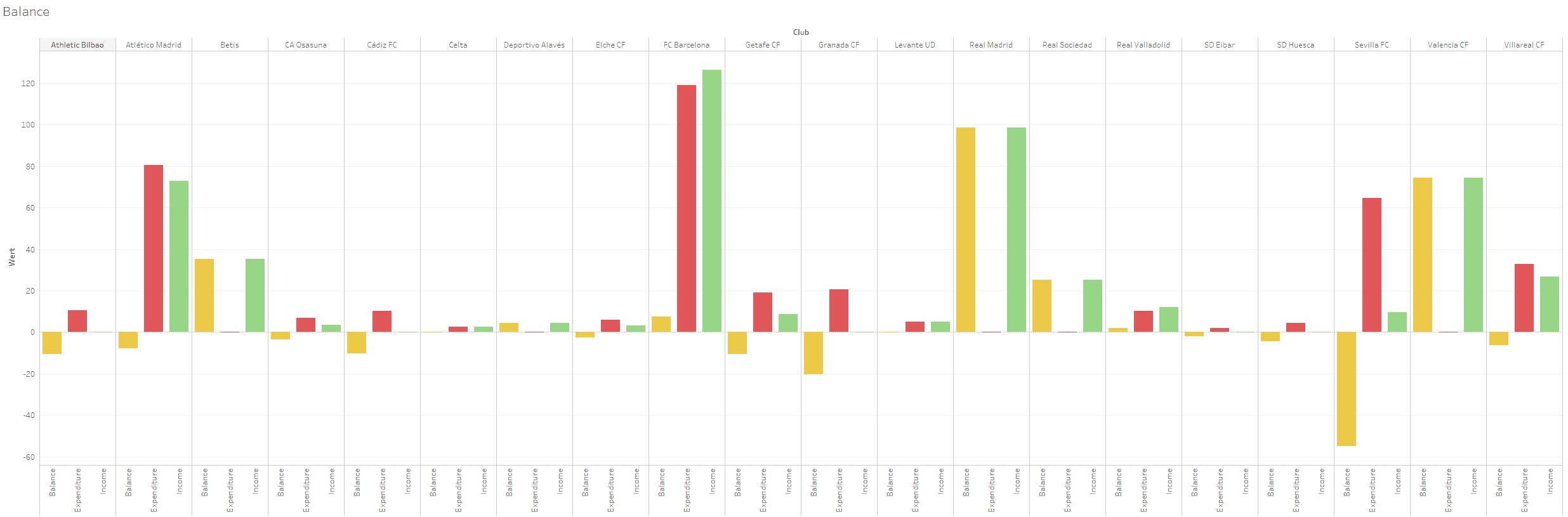This screenshot has width=1568, height=517.
Task: Click the Income axis label under Real Madrid
Action: point(1017,481)
